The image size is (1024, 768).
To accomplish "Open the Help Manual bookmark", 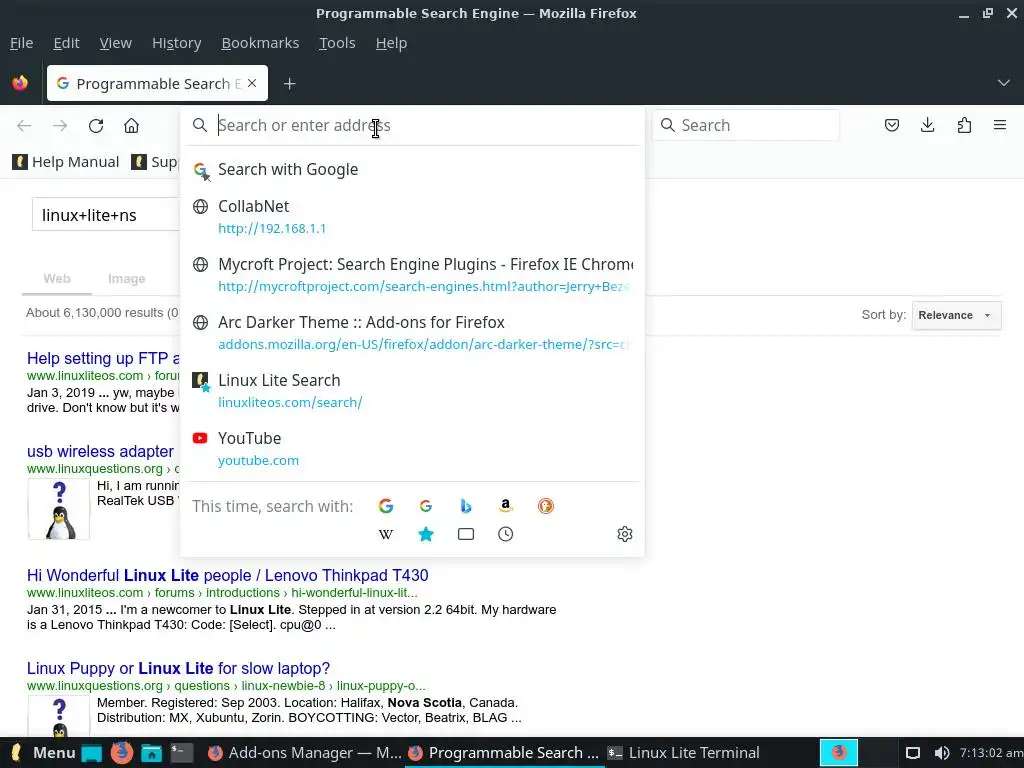I will [65, 162].
